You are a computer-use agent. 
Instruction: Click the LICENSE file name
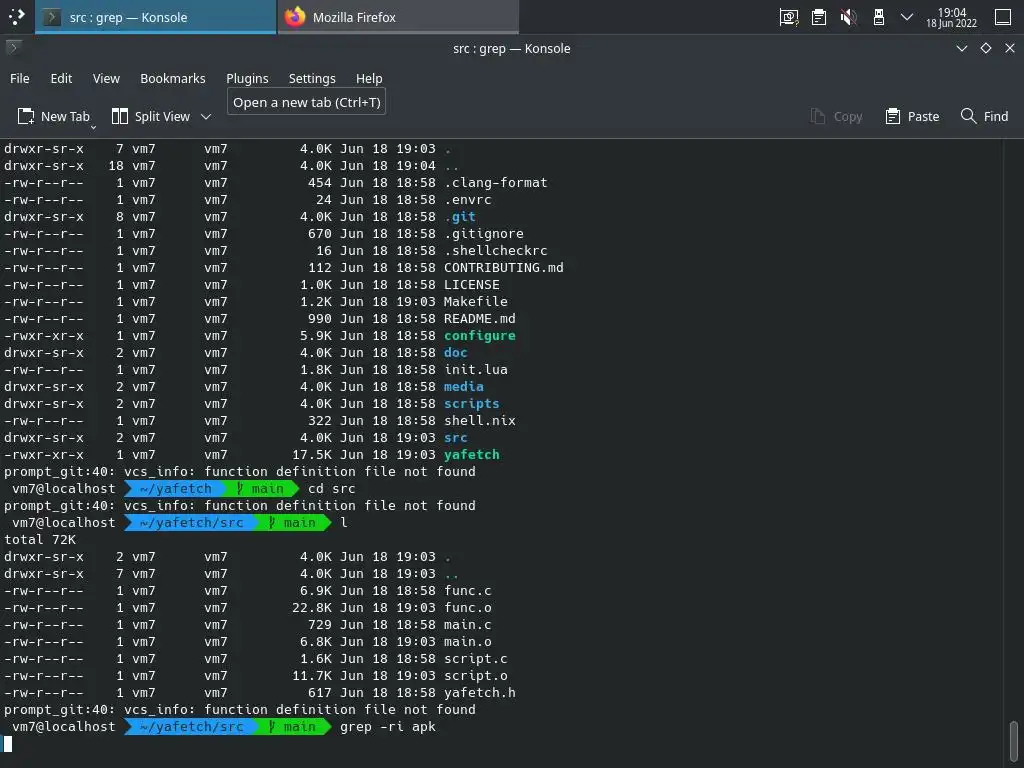(472, 285)
